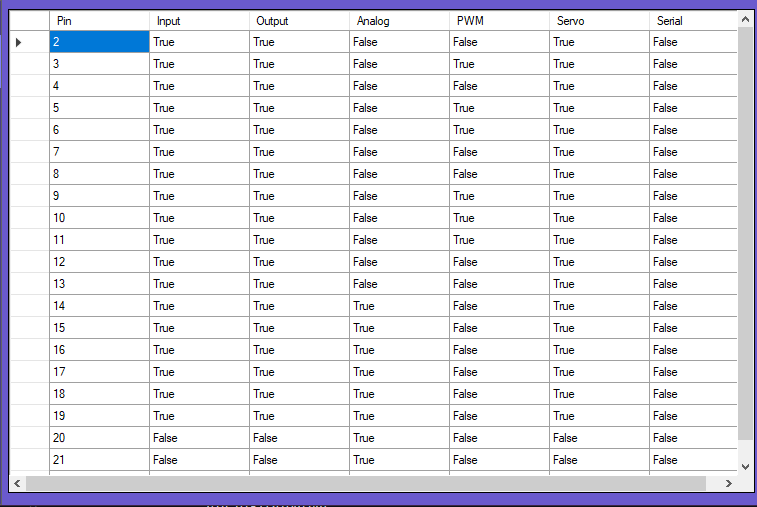Select Pin cell 16

(99, 350)
